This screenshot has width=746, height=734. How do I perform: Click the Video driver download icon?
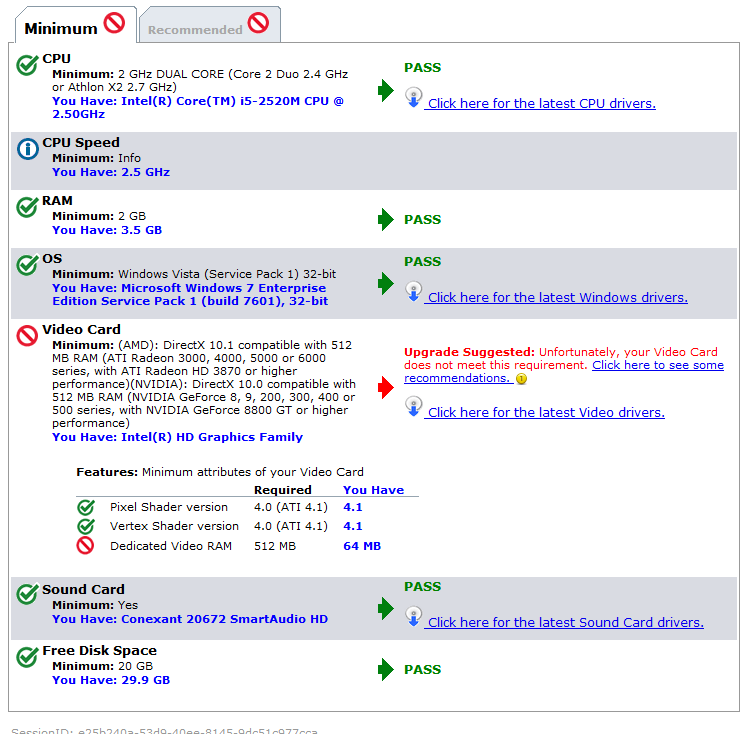(414, 407)
